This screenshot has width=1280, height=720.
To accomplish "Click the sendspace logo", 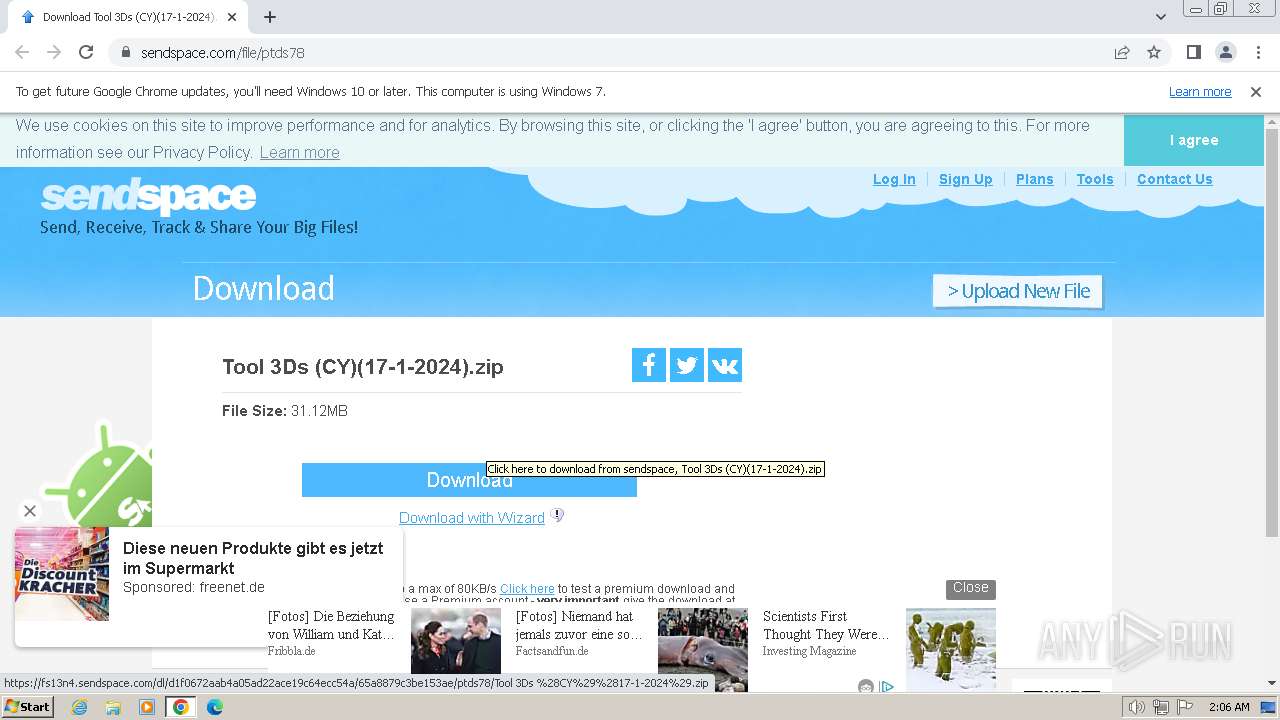I will tap(148, 196).
